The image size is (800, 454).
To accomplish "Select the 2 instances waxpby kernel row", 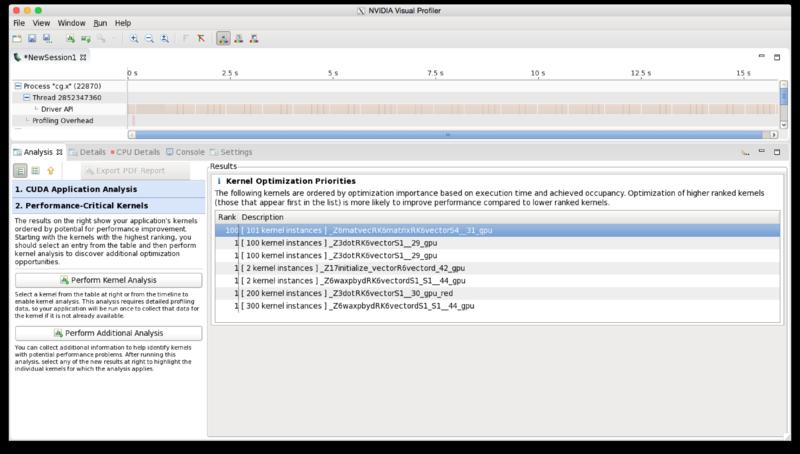I will [x=497, y=281].
